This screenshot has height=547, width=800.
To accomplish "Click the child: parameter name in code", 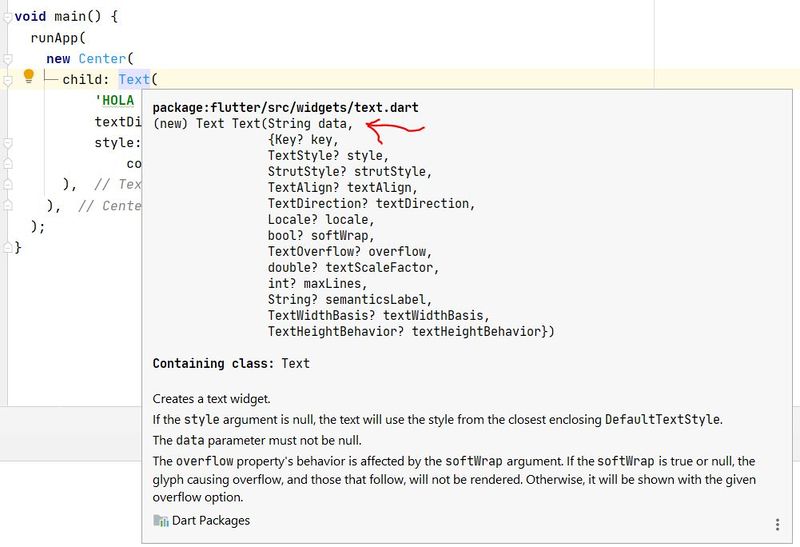I will pyautogui.click(x=86, y=80).
